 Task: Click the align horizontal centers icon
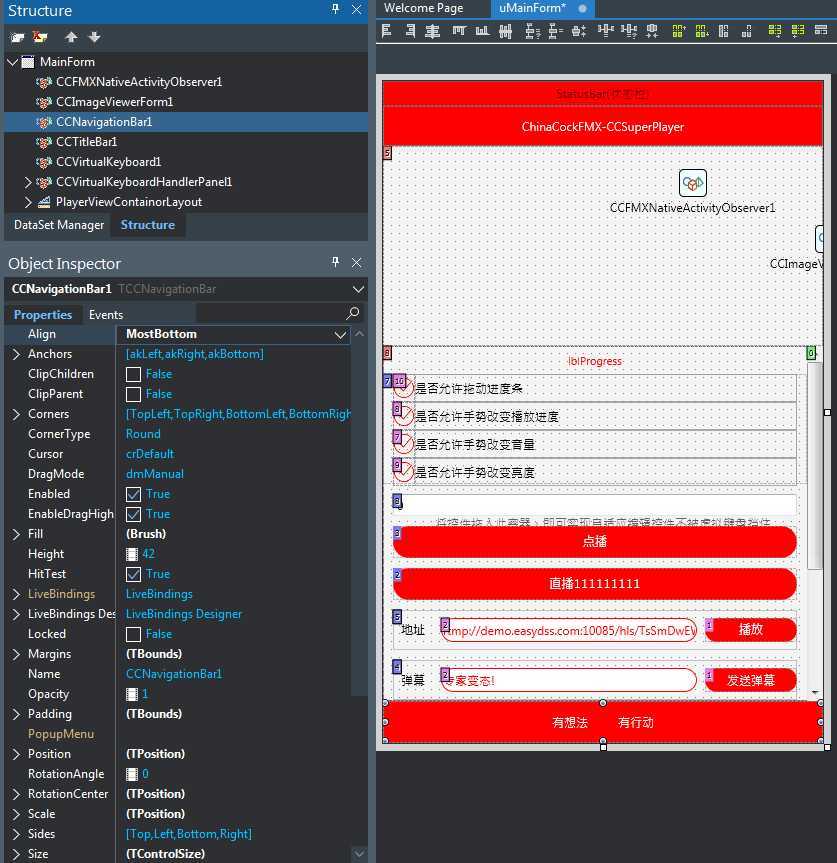(x=433, y=31)
